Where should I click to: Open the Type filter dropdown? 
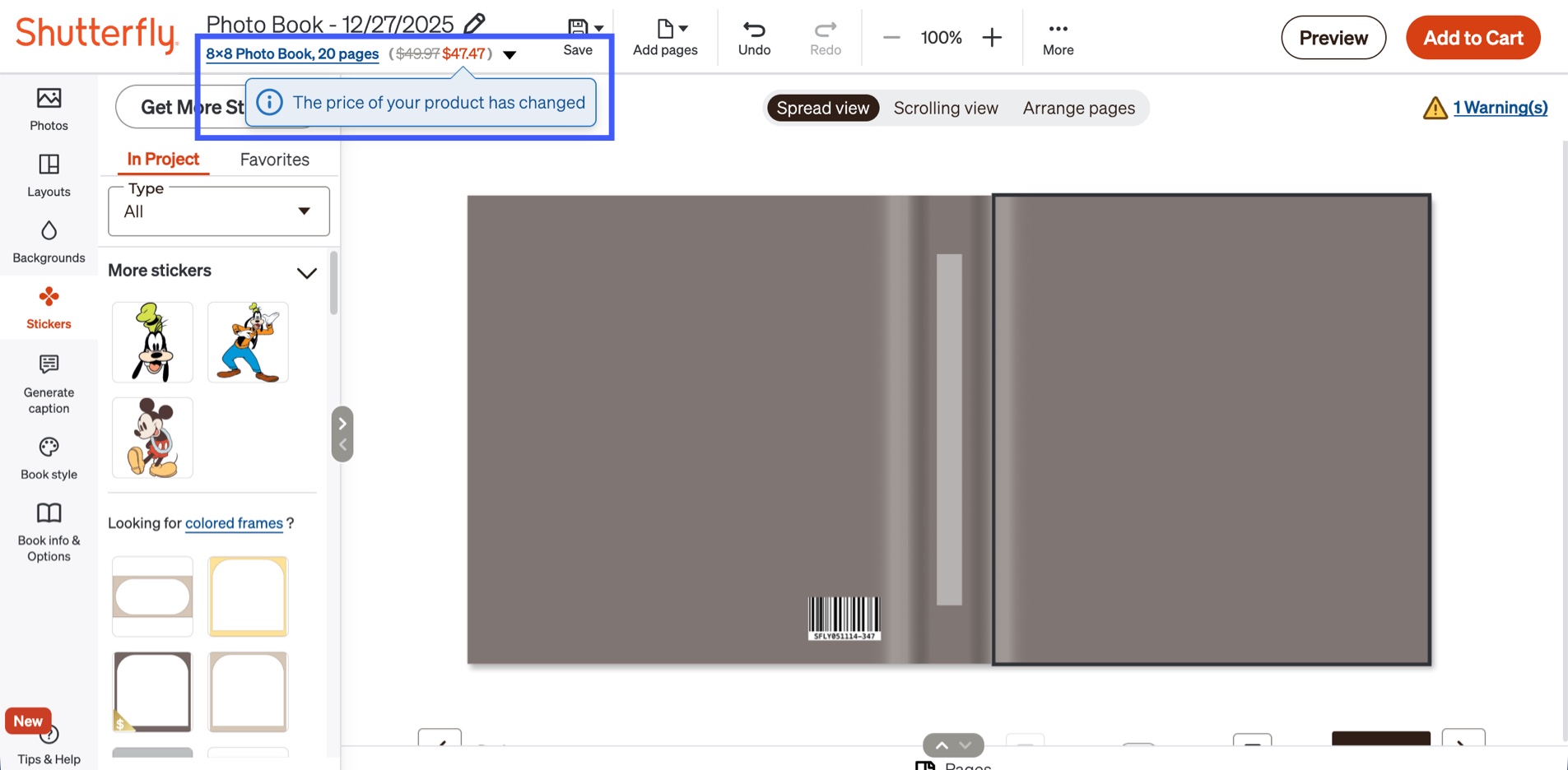(219, 211)
